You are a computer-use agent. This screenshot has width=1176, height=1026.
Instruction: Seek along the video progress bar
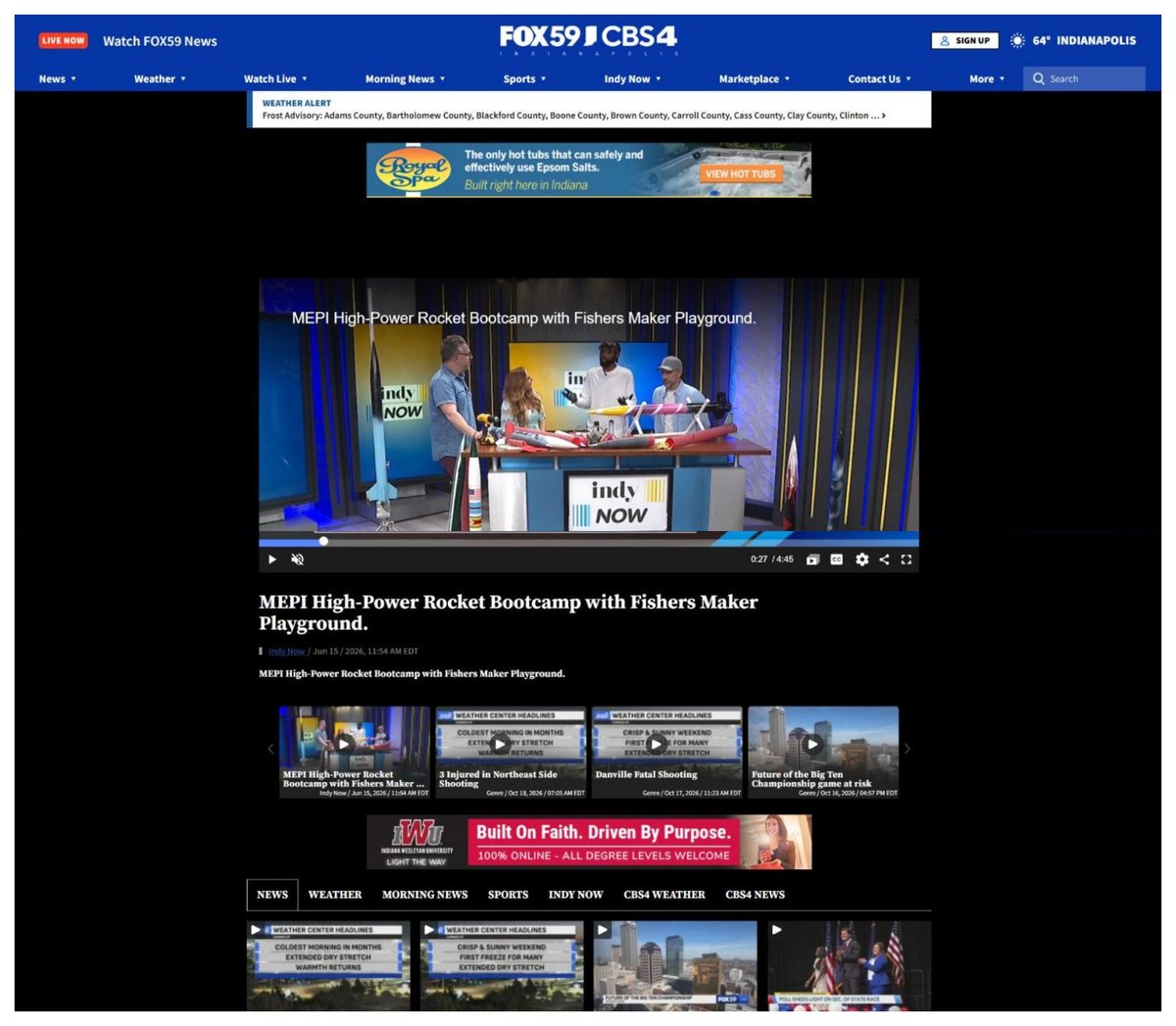pyautogui.click(x=588, y=541)
